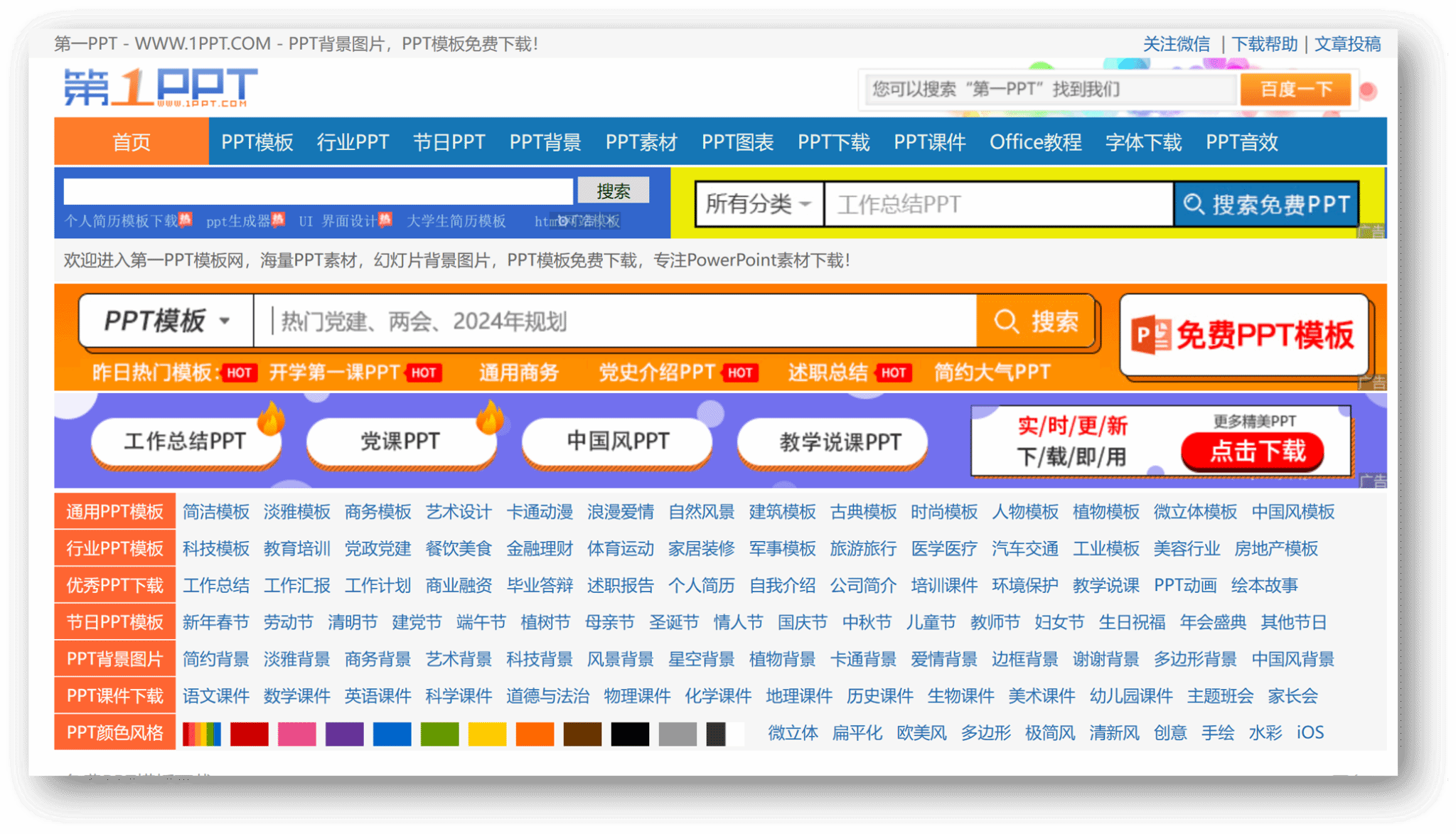Image resolution: width=1456 pixels, height=834 pixels.
Task: Open the 毕业答辩 template link
Action: pos(539,586)
